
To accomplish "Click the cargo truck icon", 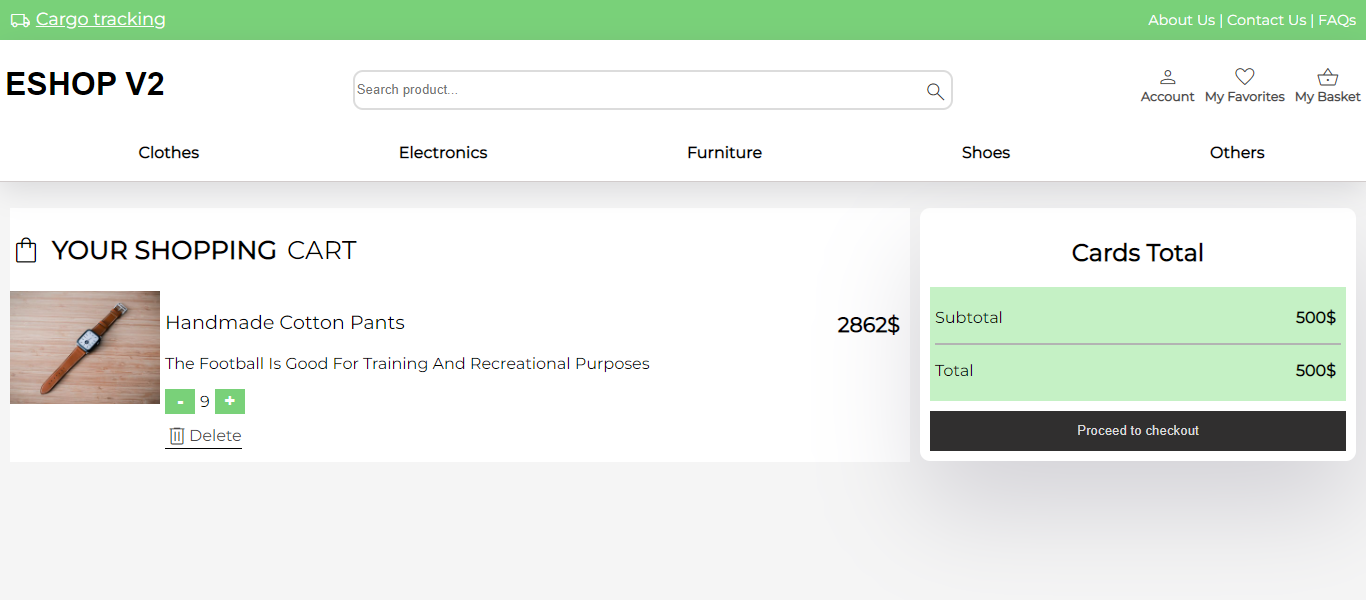I will tap(19, 19).
